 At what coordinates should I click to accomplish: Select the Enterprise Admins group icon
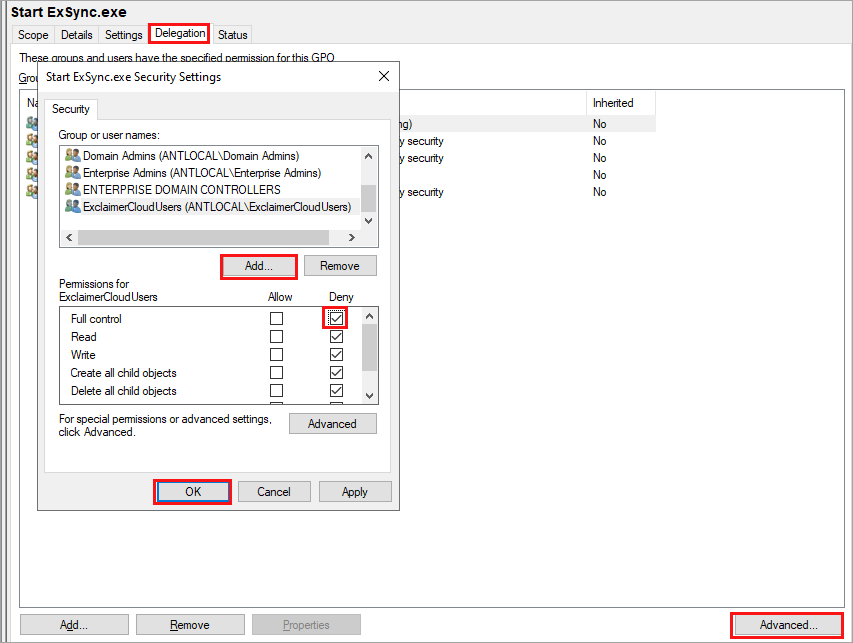point(72,172)
